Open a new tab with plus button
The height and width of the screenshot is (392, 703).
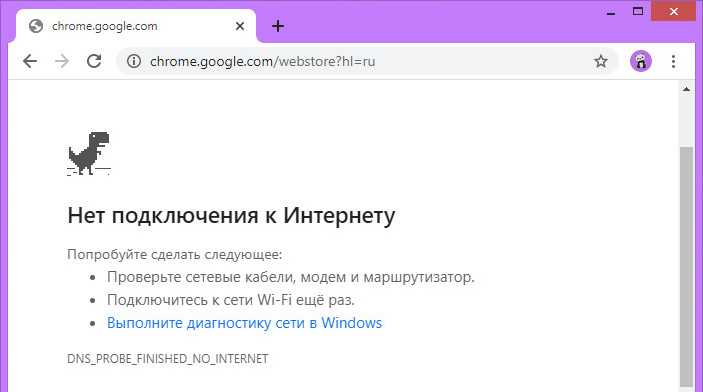coord(278,26)
